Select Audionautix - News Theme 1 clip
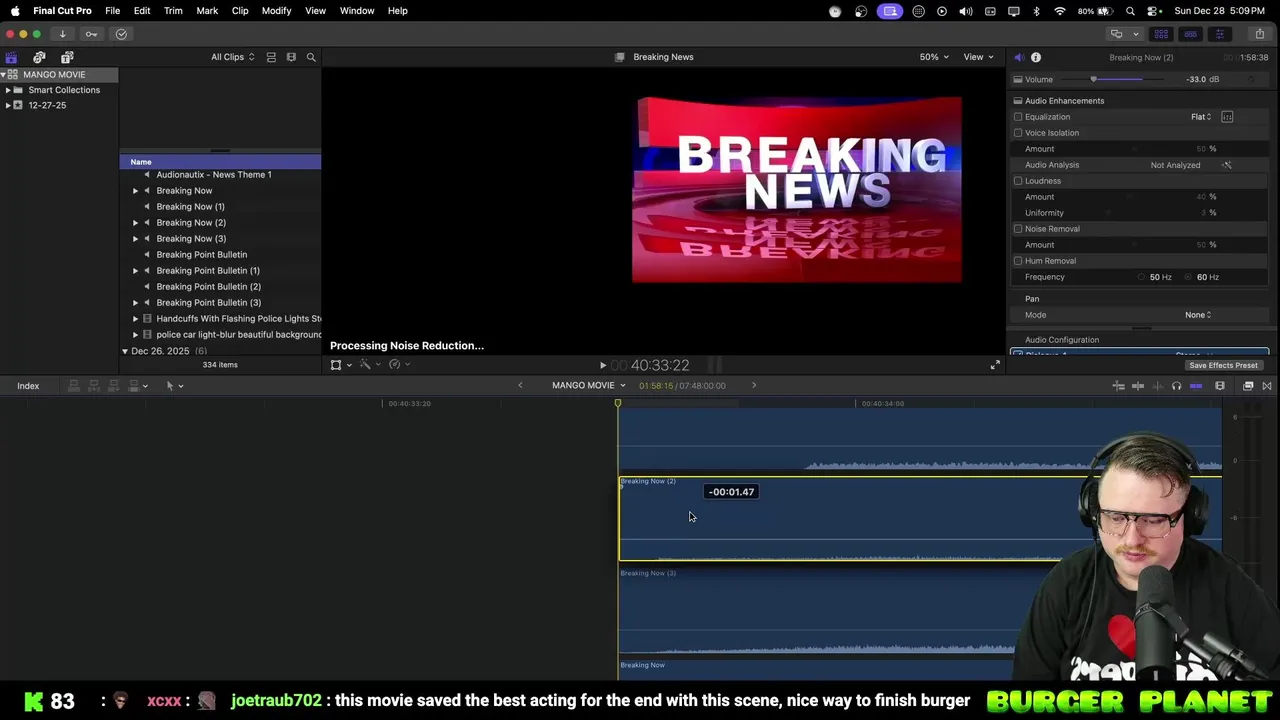 pyautogui.click(x=213, y=175)
